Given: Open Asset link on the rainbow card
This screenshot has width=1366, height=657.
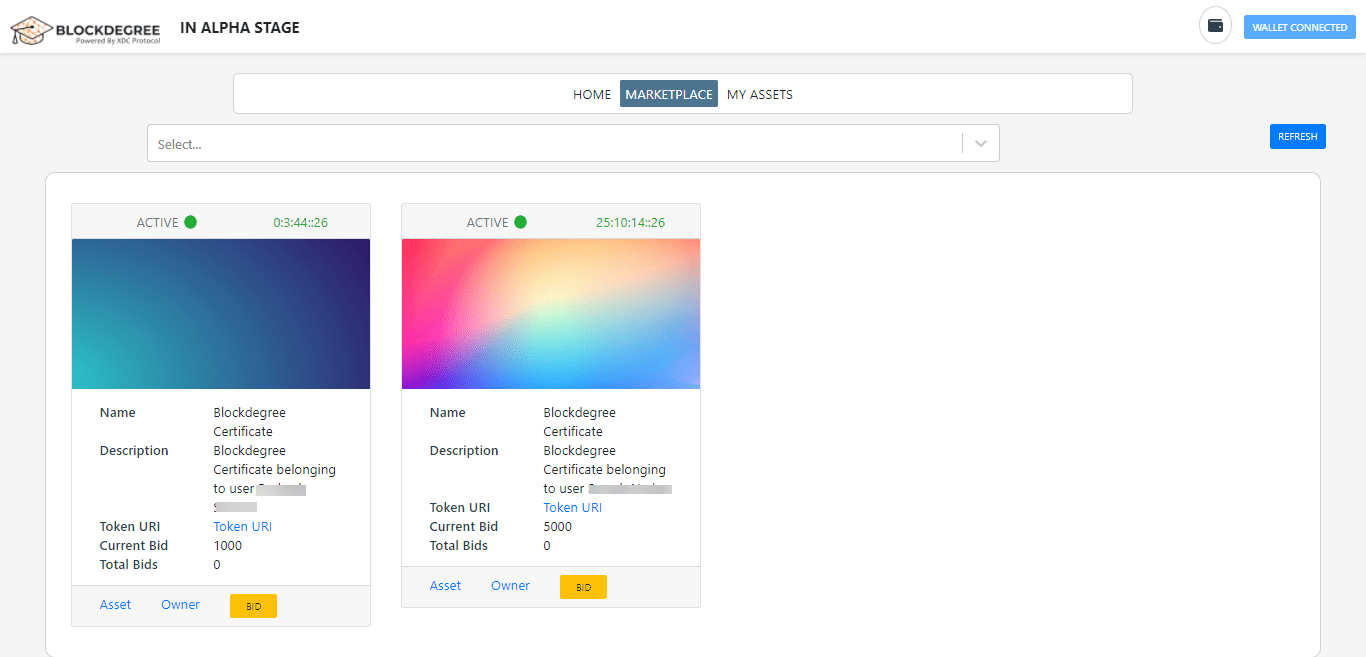Looking at the screenshot, I should pyautogui.click(x=446, y=586).
